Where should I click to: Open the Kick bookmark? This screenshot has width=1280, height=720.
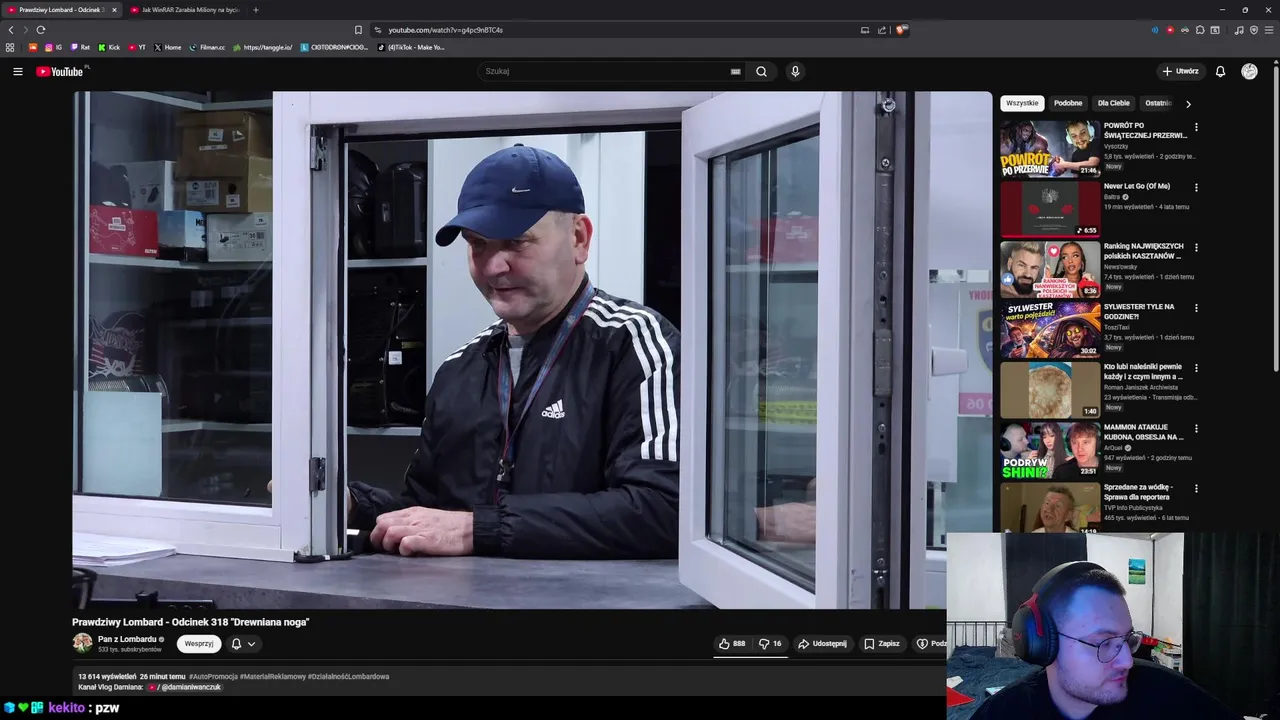tap(109, 47)
